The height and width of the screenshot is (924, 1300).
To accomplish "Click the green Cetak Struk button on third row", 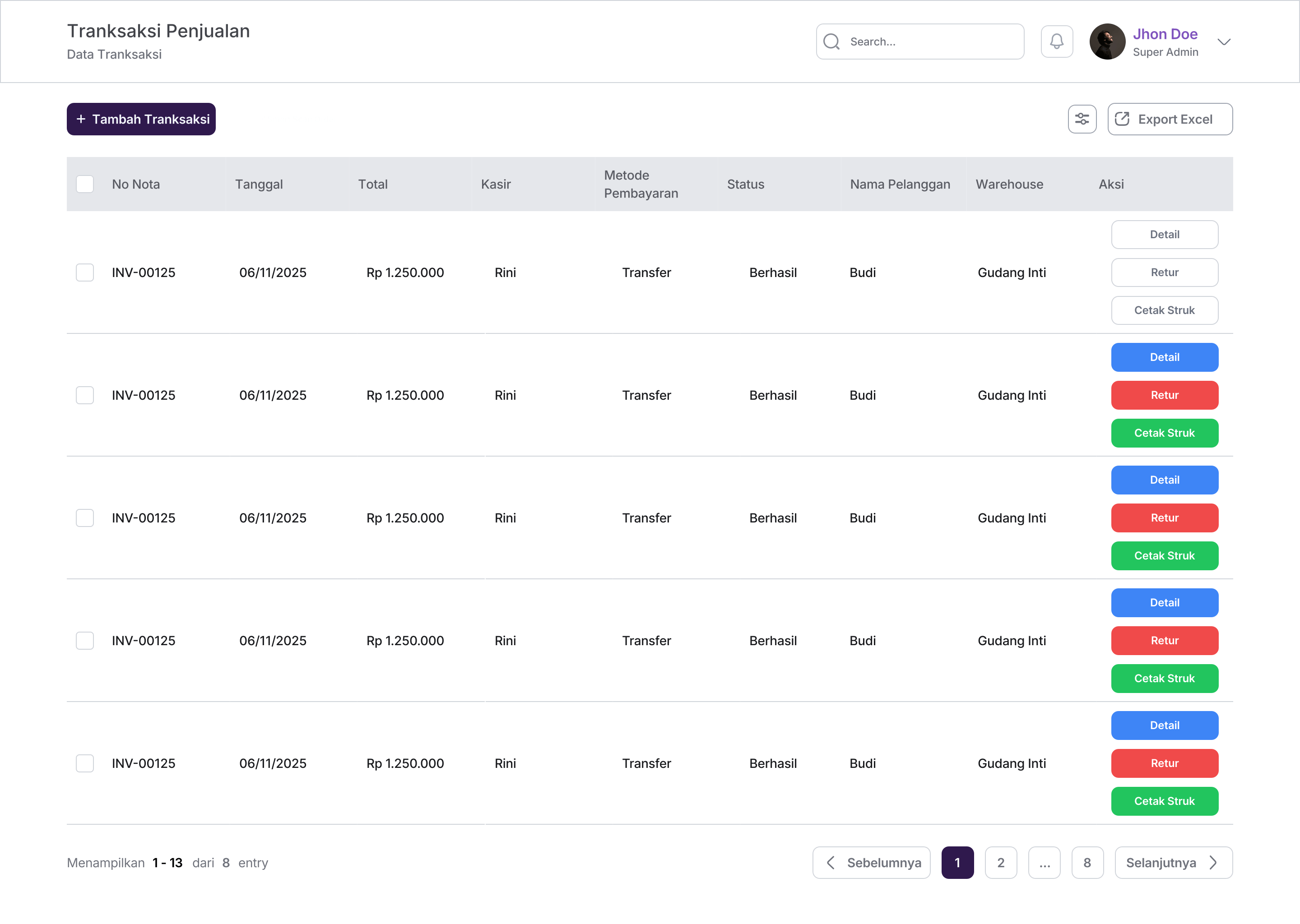I will point(1165,556).
